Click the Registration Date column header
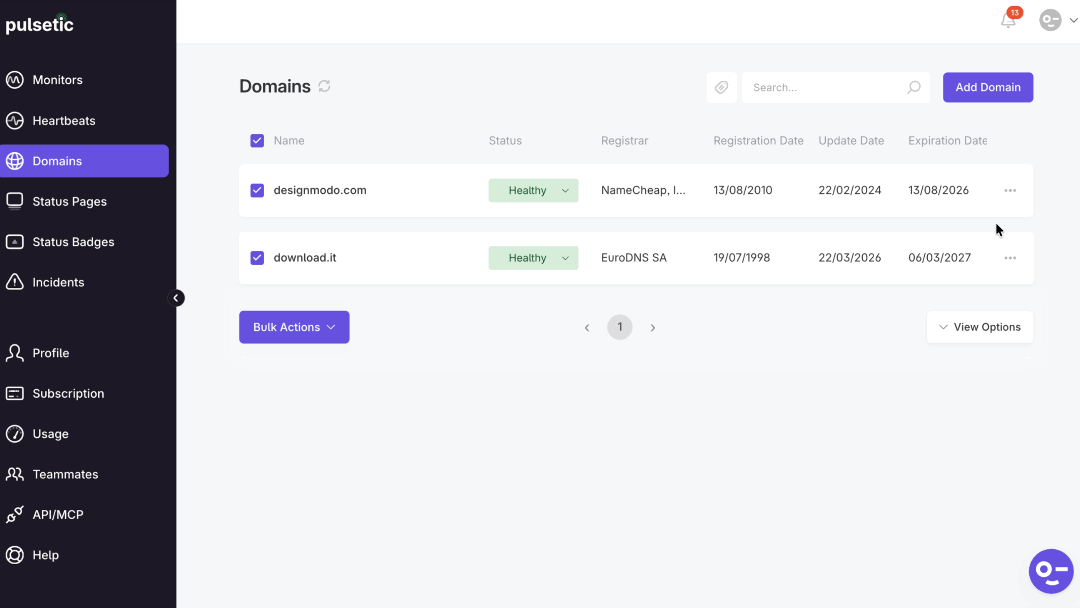 (x=758, y=140)
